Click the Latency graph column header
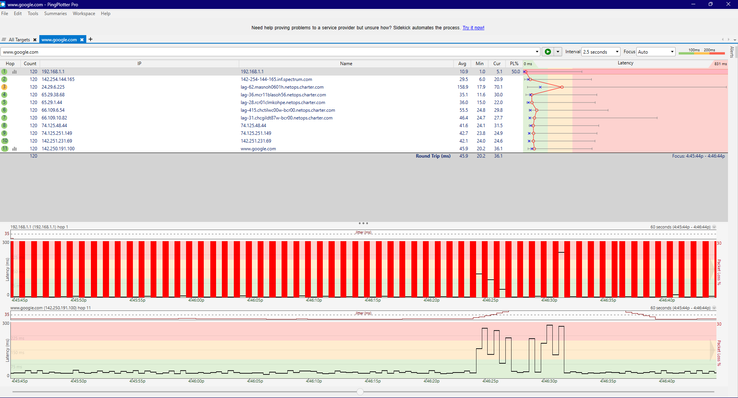 (626, 63)
